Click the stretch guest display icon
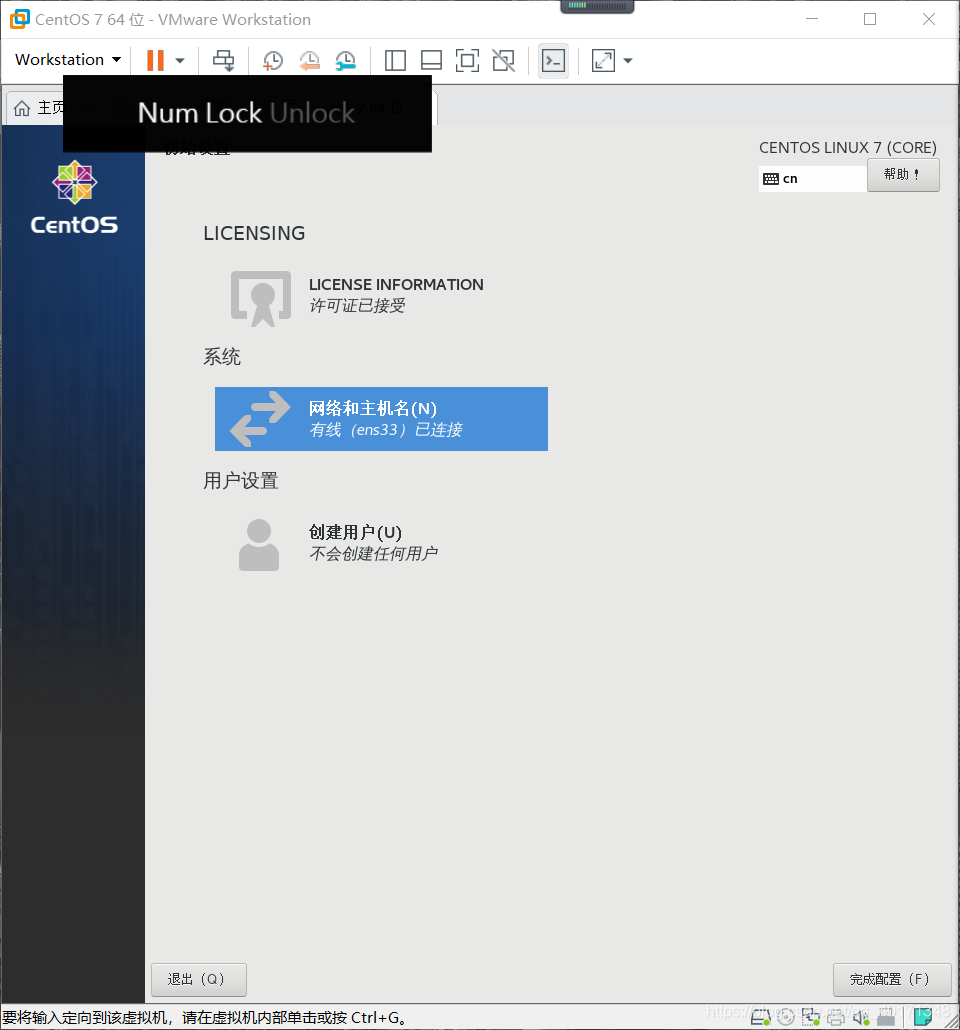 coord(603,60)
